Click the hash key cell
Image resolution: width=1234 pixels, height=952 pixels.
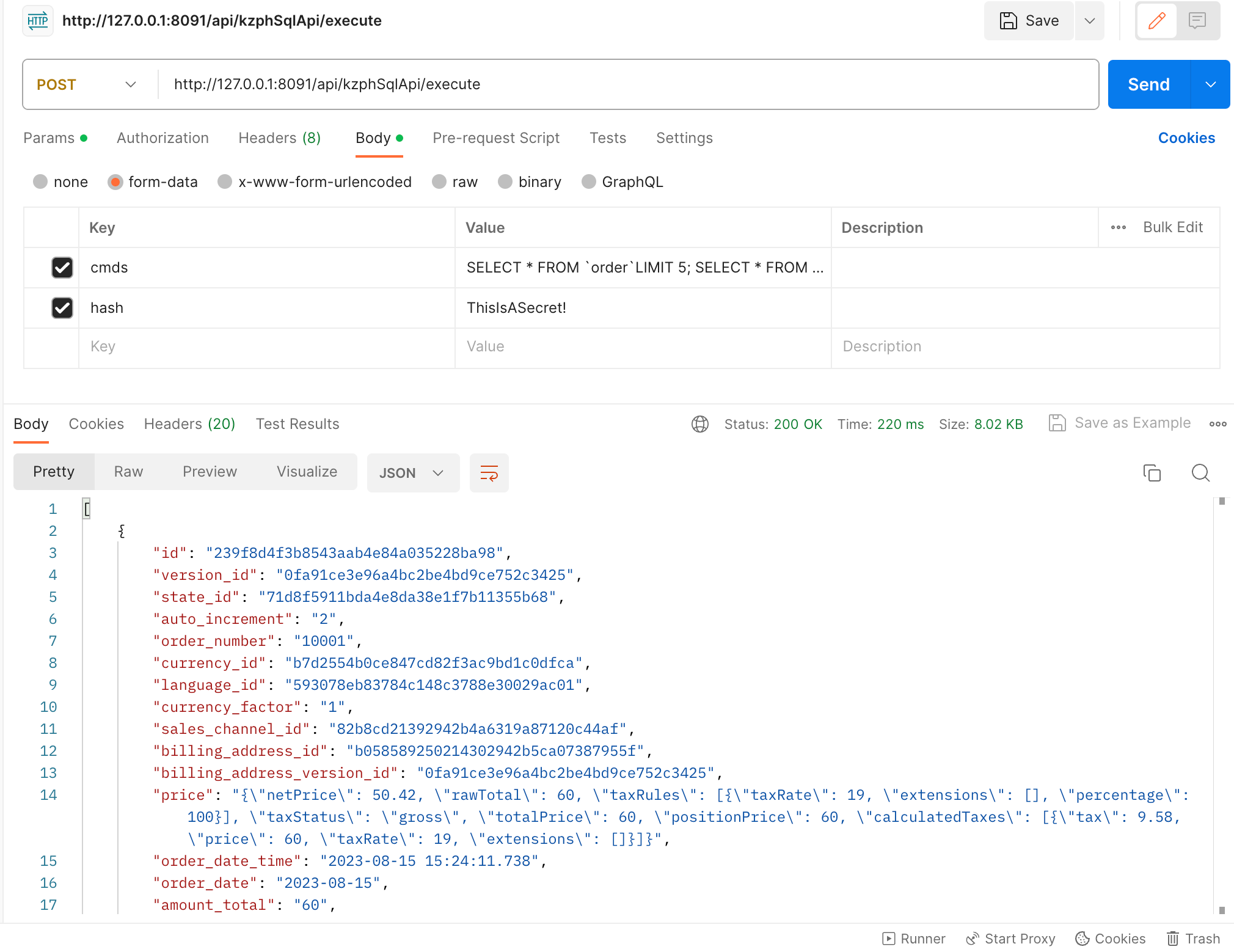(267, 308)
